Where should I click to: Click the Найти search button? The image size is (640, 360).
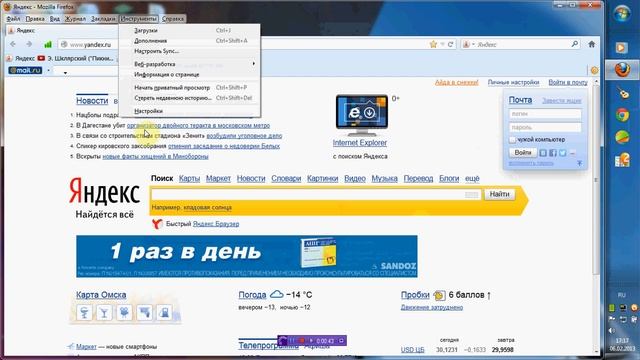coord(499,194)
